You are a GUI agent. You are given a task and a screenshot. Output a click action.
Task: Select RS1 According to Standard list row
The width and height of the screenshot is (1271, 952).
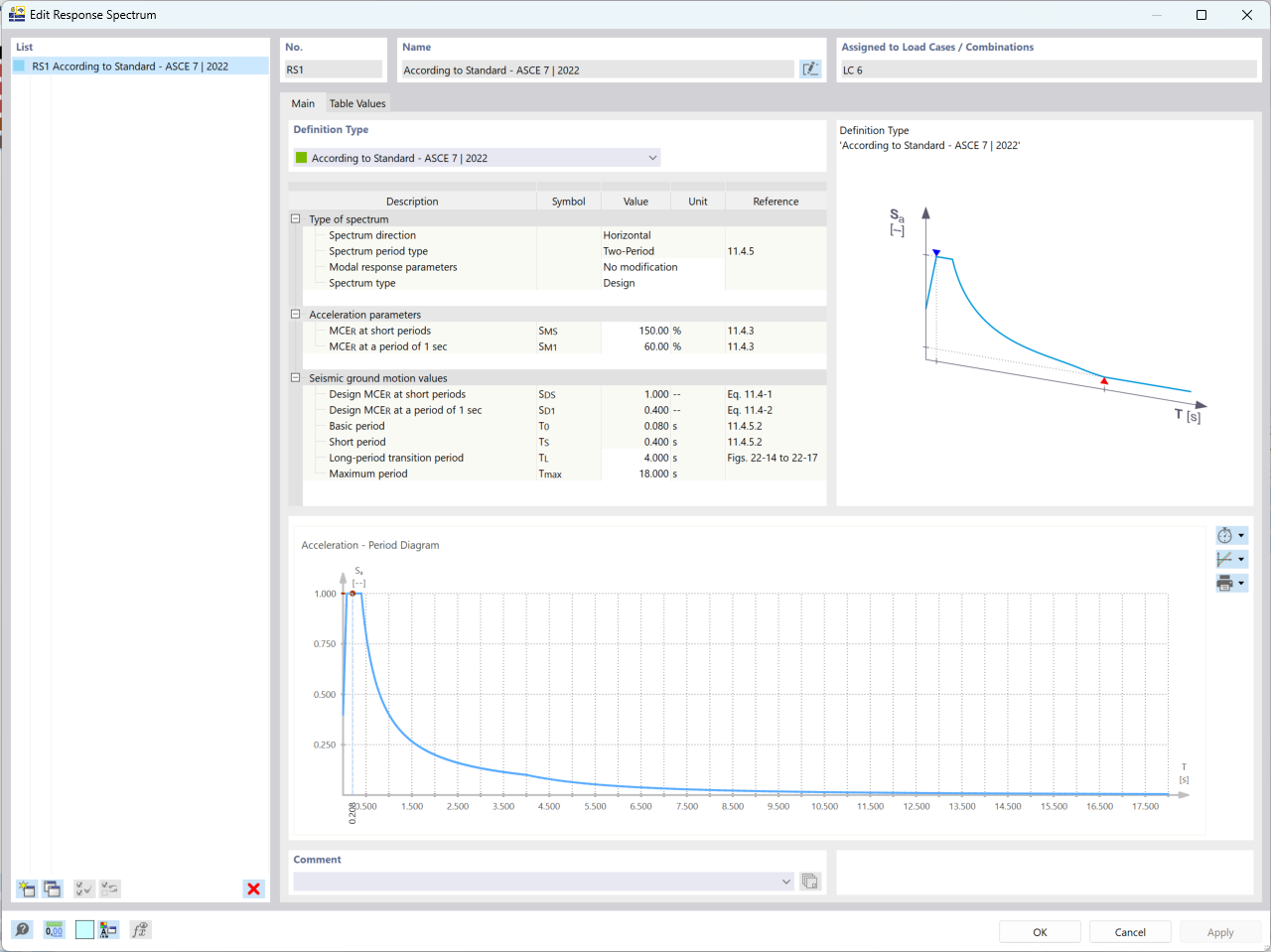click(140, 67)
